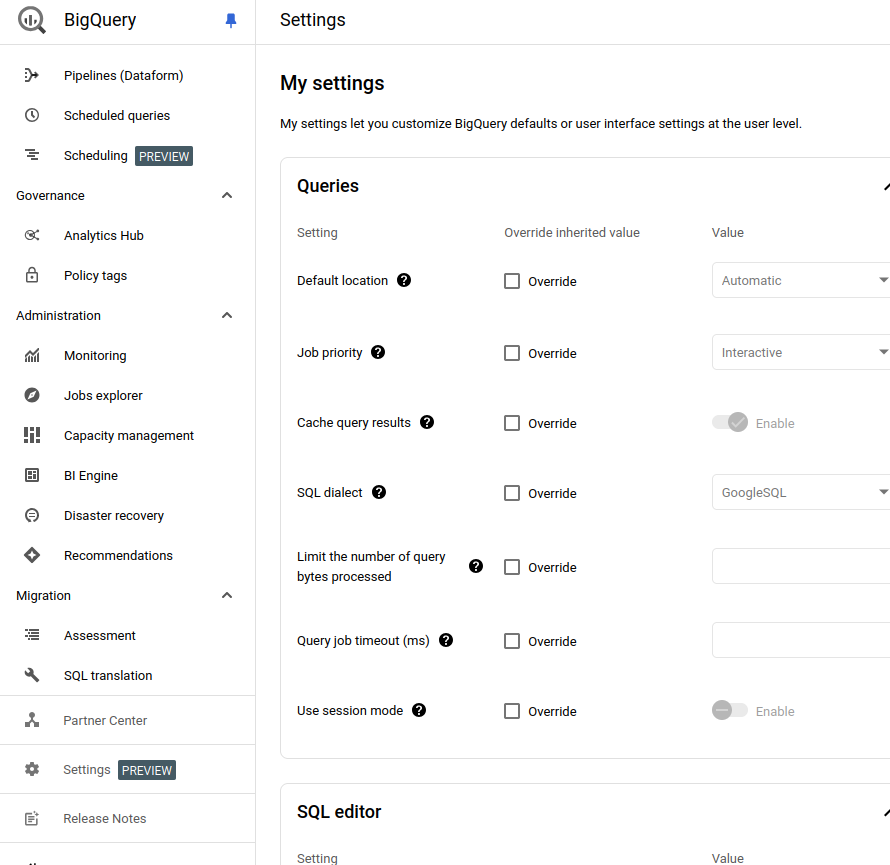Click the Query job timeout input field

click(x=801, y=640)
